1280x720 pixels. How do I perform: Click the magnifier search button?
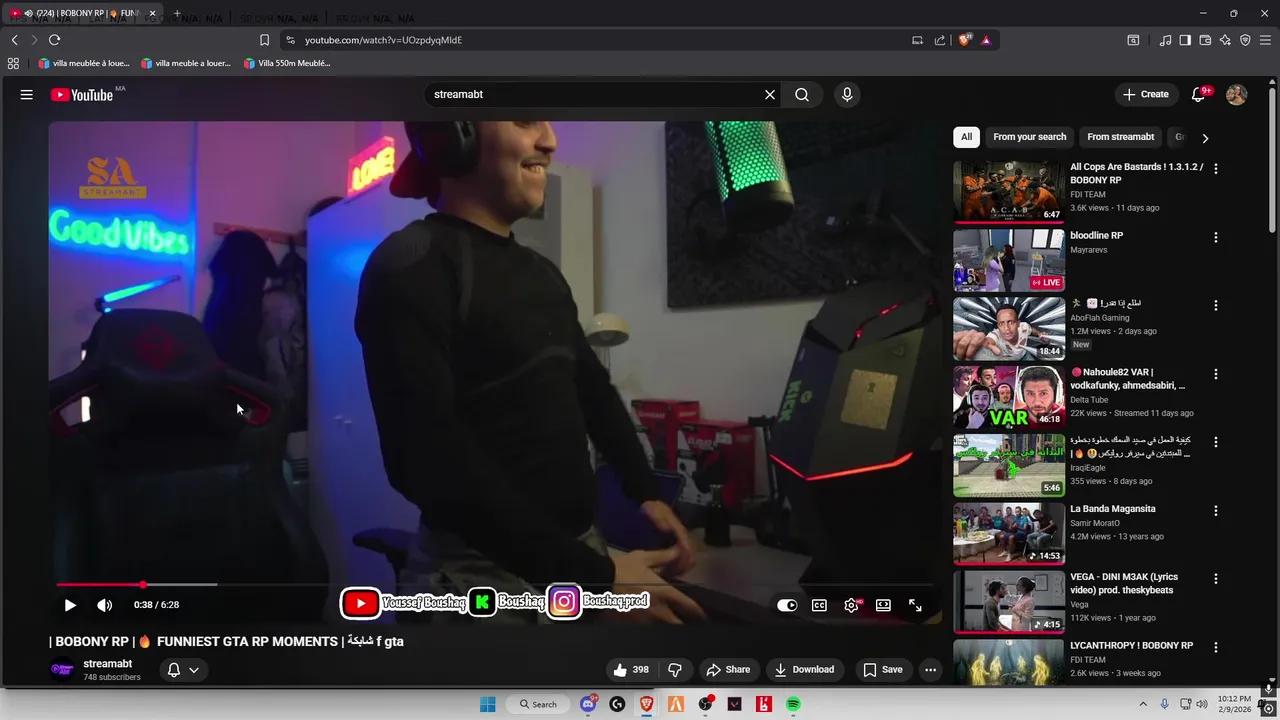pos(802,94)
